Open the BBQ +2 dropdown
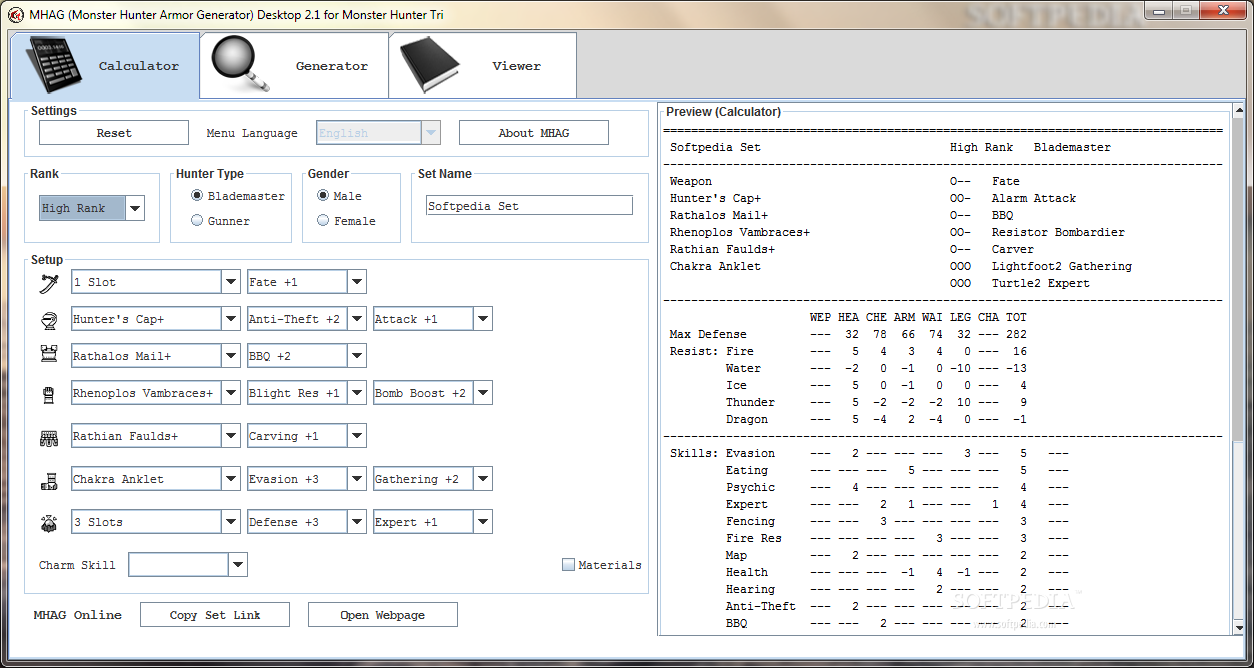This screenshot has height=668, width=1254. (x=357, y=356)
